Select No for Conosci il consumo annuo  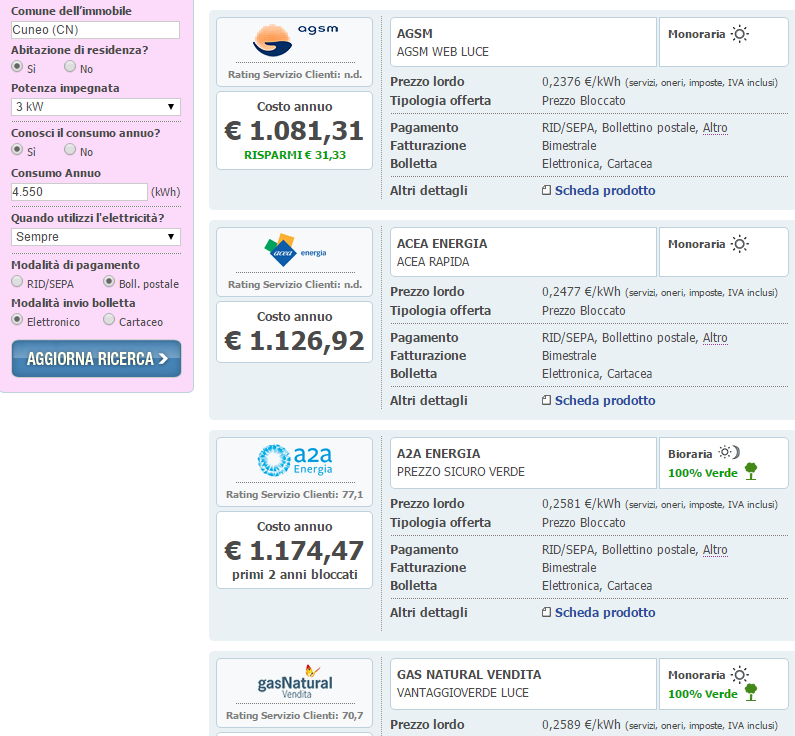click(70, 150)
